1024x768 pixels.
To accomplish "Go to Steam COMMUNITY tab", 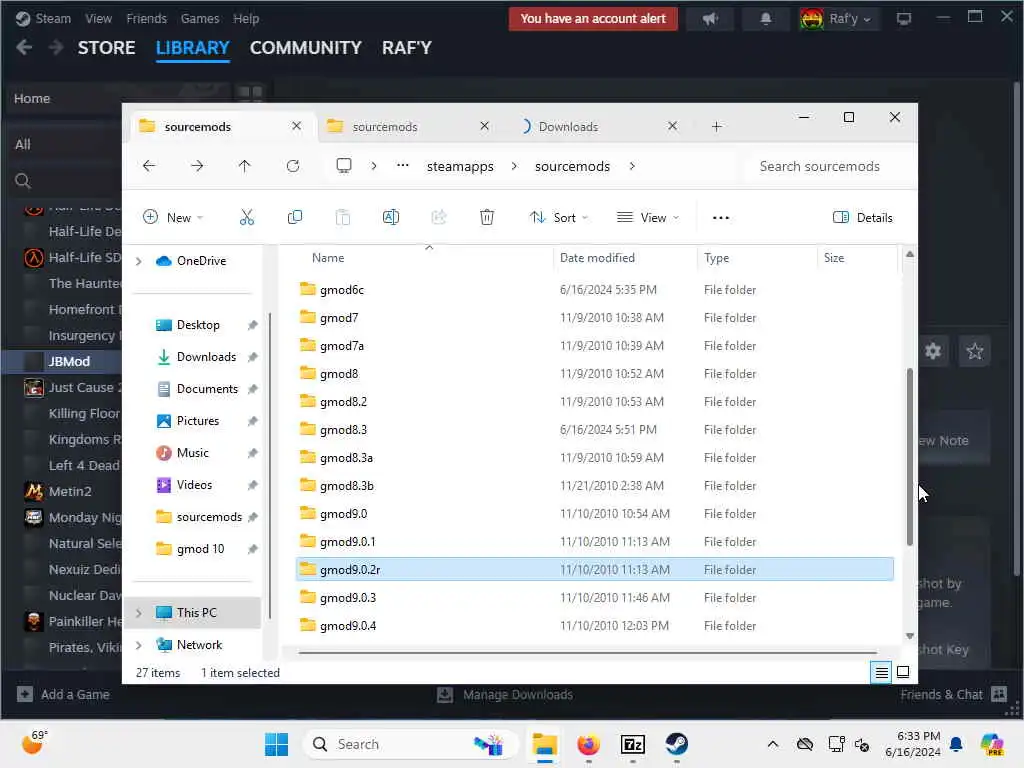I will point(305,48).
